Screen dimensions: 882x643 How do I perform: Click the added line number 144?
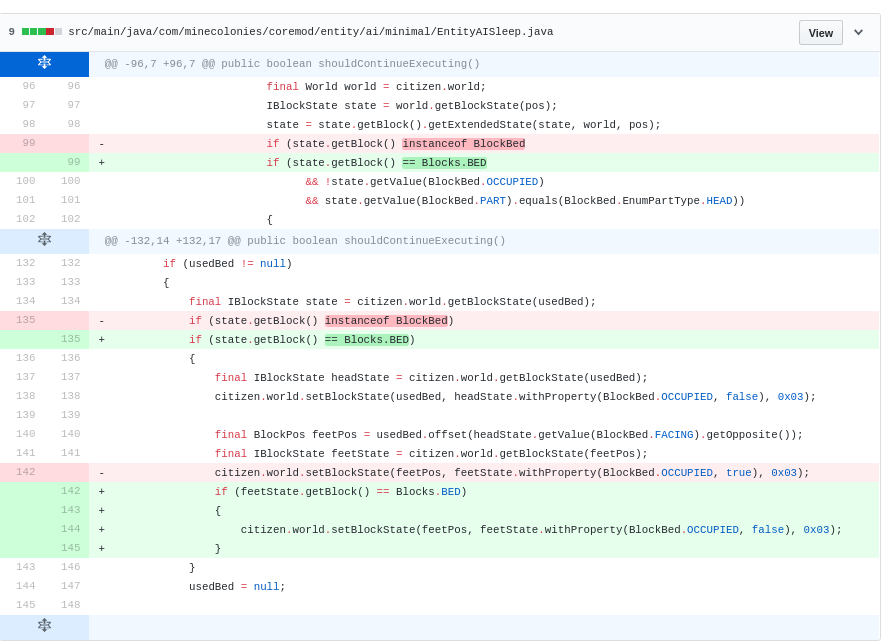tap(70, 529)
